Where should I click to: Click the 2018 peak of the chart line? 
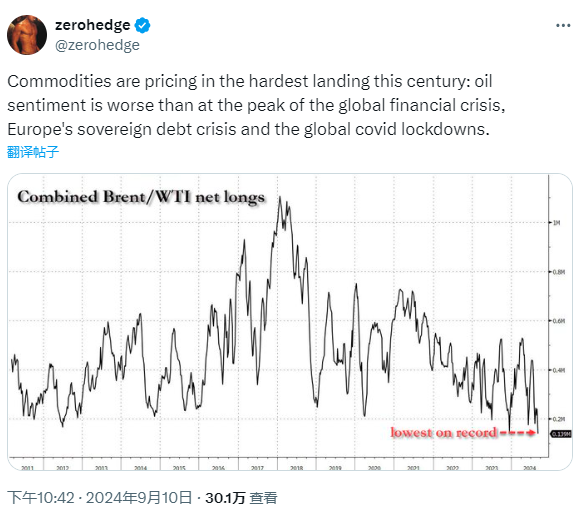click(280, 198)
